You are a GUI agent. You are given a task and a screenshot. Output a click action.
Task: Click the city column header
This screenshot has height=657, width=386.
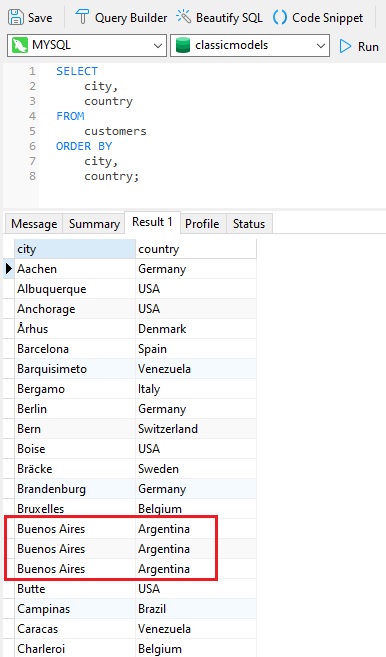tap(75, 249)
